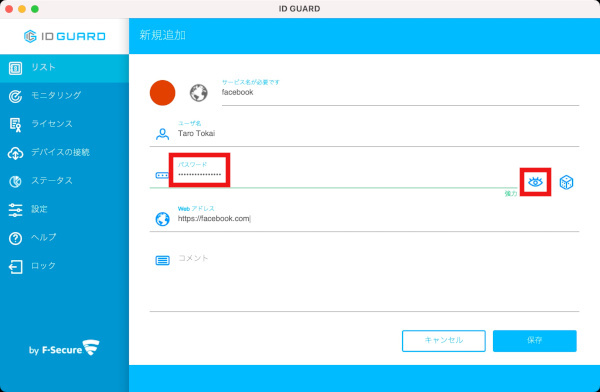
Task: Open the ステータス section in sidebar
Action: (x=64, y=181)
